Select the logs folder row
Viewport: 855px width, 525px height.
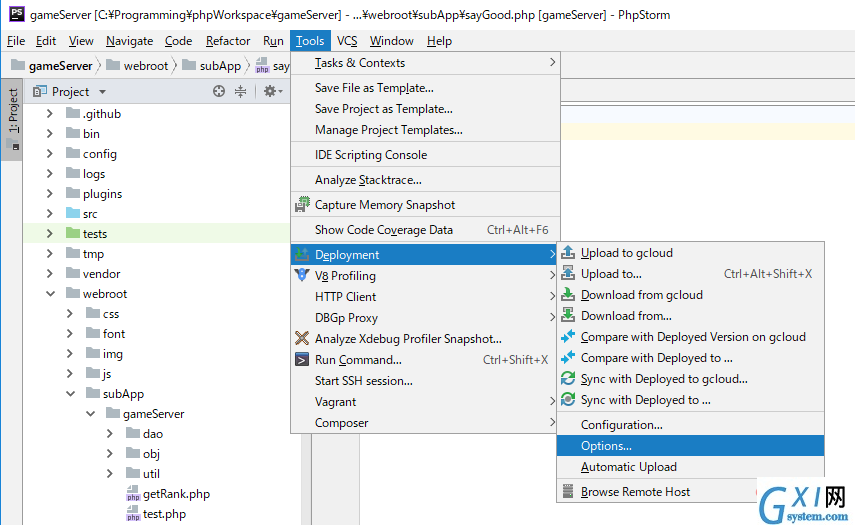pyautogui.click(x=157, y=173)
